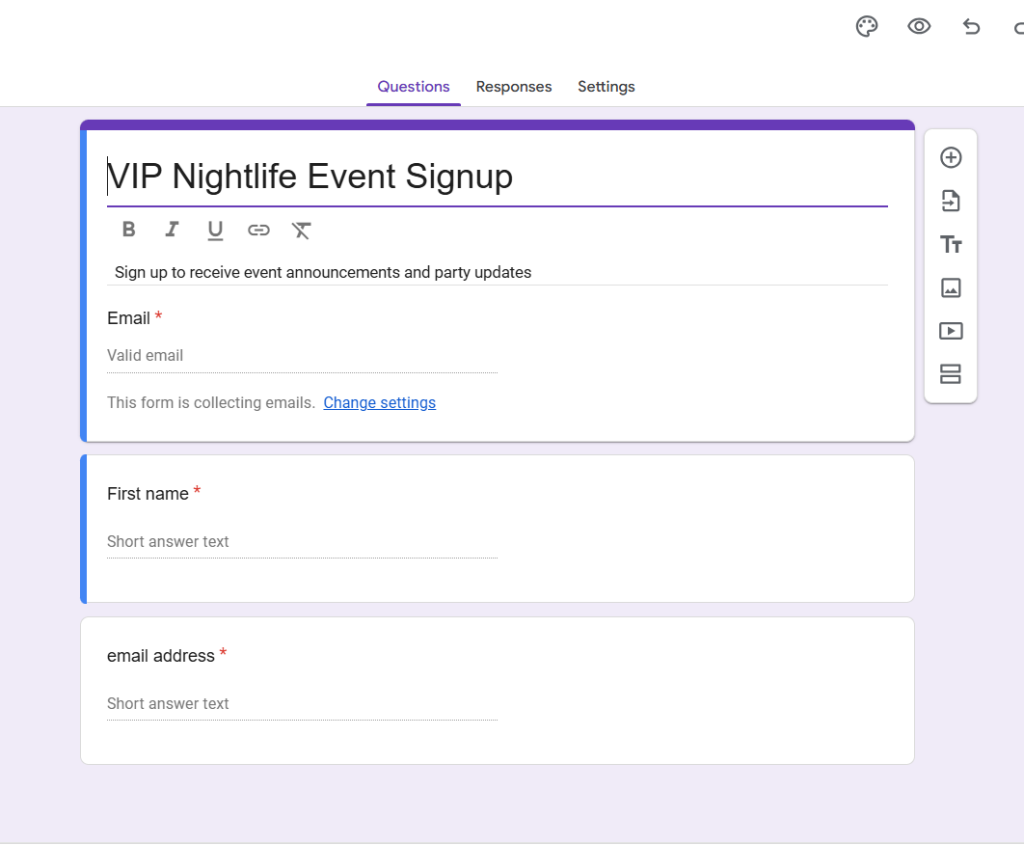Add a new question
The image size is (1024, 845).
point(951,158)
